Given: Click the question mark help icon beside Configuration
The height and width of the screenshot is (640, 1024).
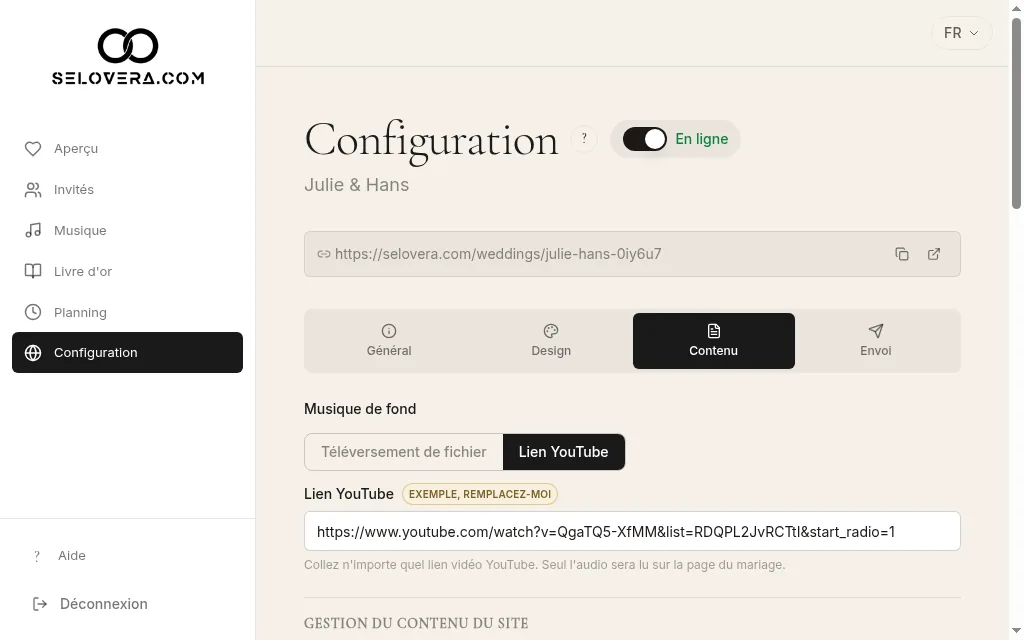Looking at the screenshot, I should click(x=584, y=138).
